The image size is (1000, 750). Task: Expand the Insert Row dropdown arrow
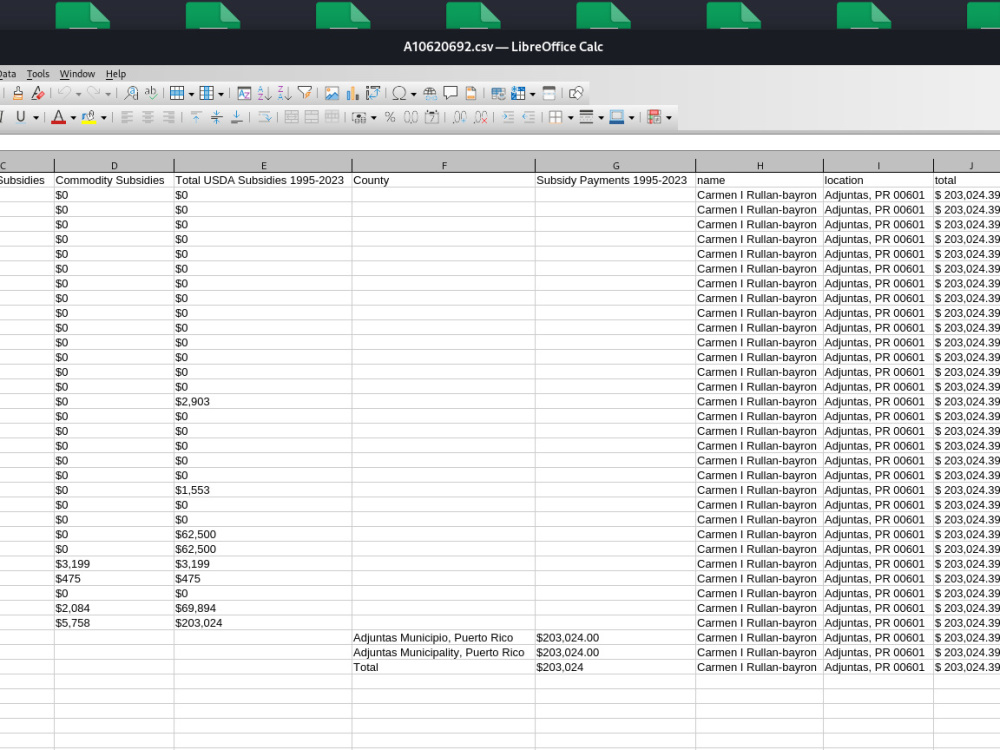point(191,94)
